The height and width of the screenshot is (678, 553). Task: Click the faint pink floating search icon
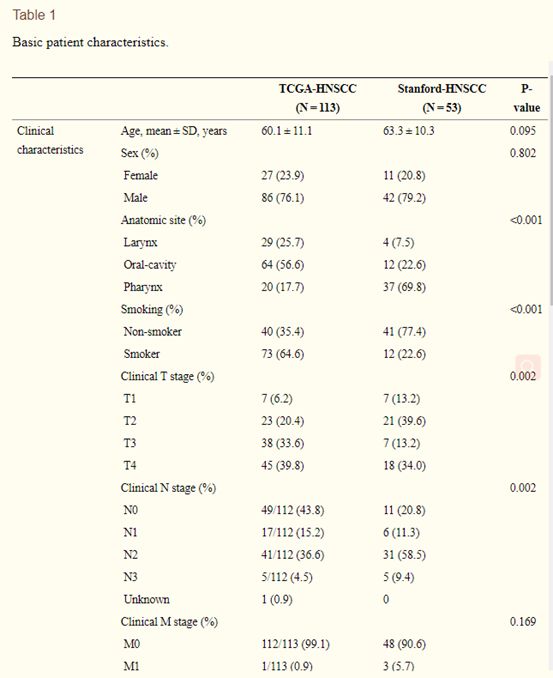tap(528, 368)
